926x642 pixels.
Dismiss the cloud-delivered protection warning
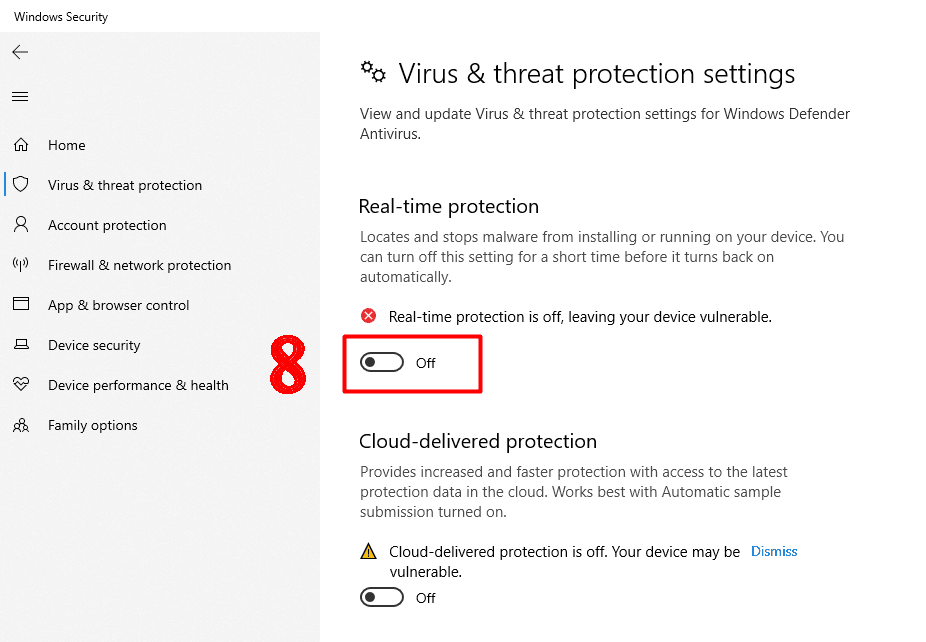774,551
